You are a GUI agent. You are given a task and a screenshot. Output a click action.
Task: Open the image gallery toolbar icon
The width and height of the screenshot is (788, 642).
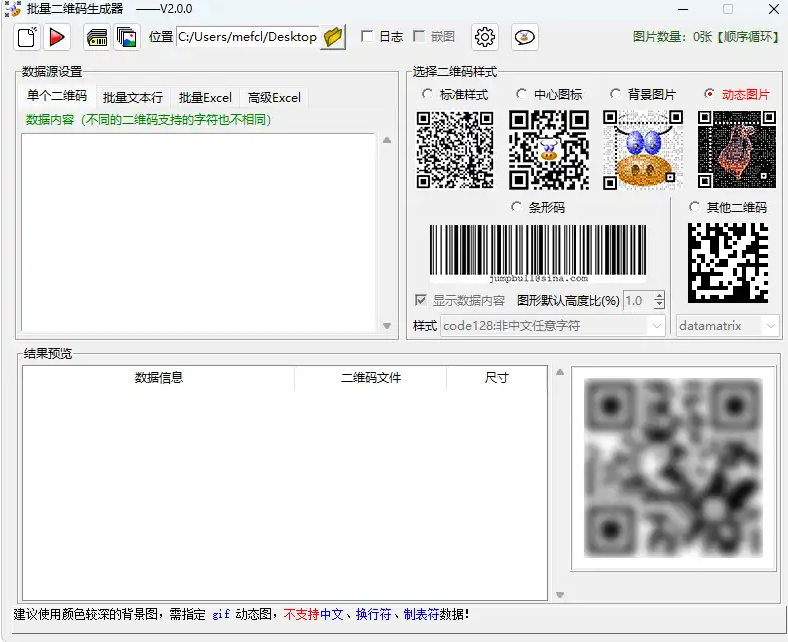pos(127,38)
